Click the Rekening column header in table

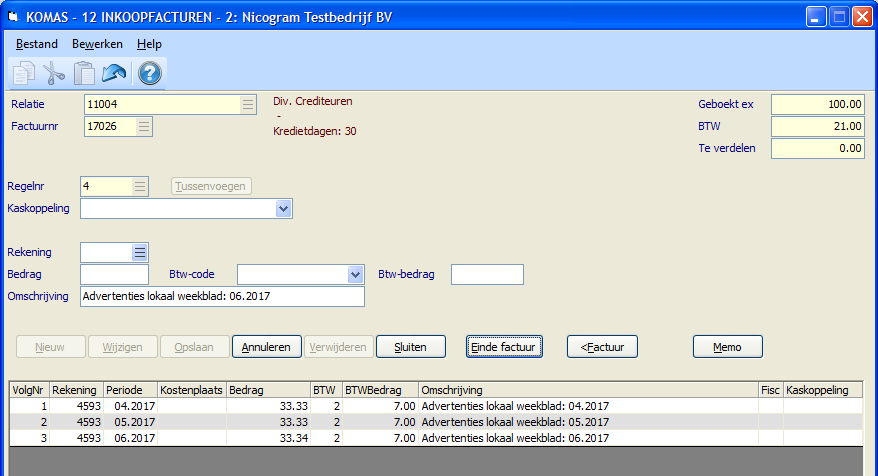pyautogui.click(x=76, y=390)
